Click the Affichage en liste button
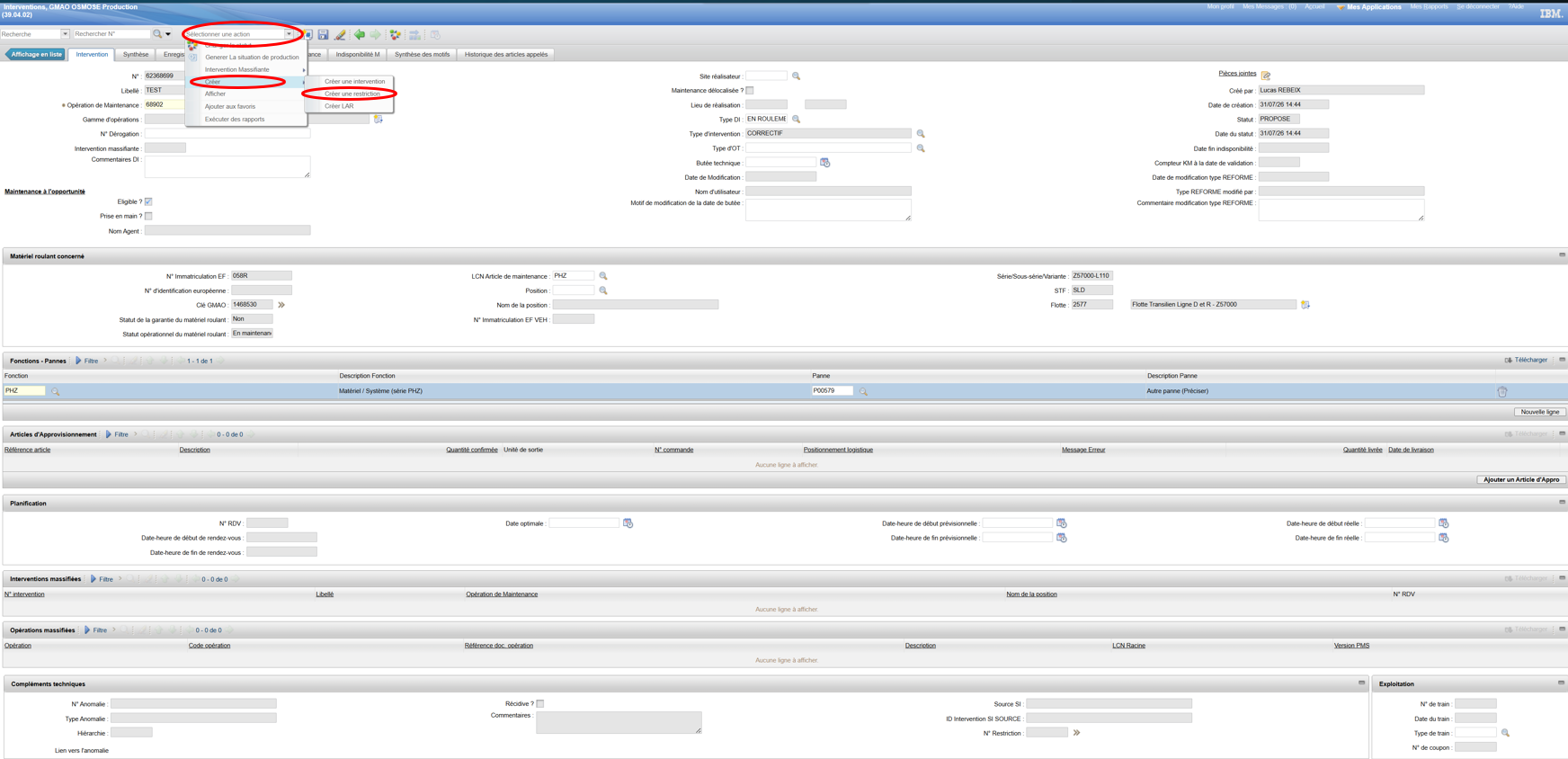The image size is (1568, 759). click(x=37, y=54)
